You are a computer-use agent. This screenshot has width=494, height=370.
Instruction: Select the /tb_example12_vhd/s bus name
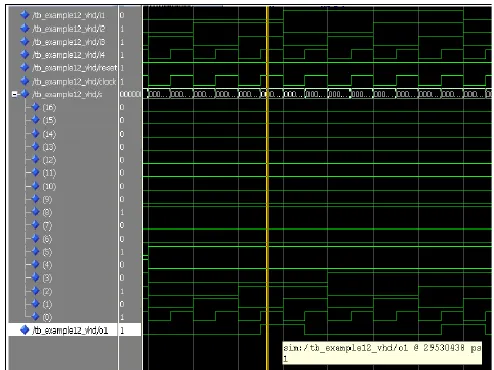(x=67, y=95)
